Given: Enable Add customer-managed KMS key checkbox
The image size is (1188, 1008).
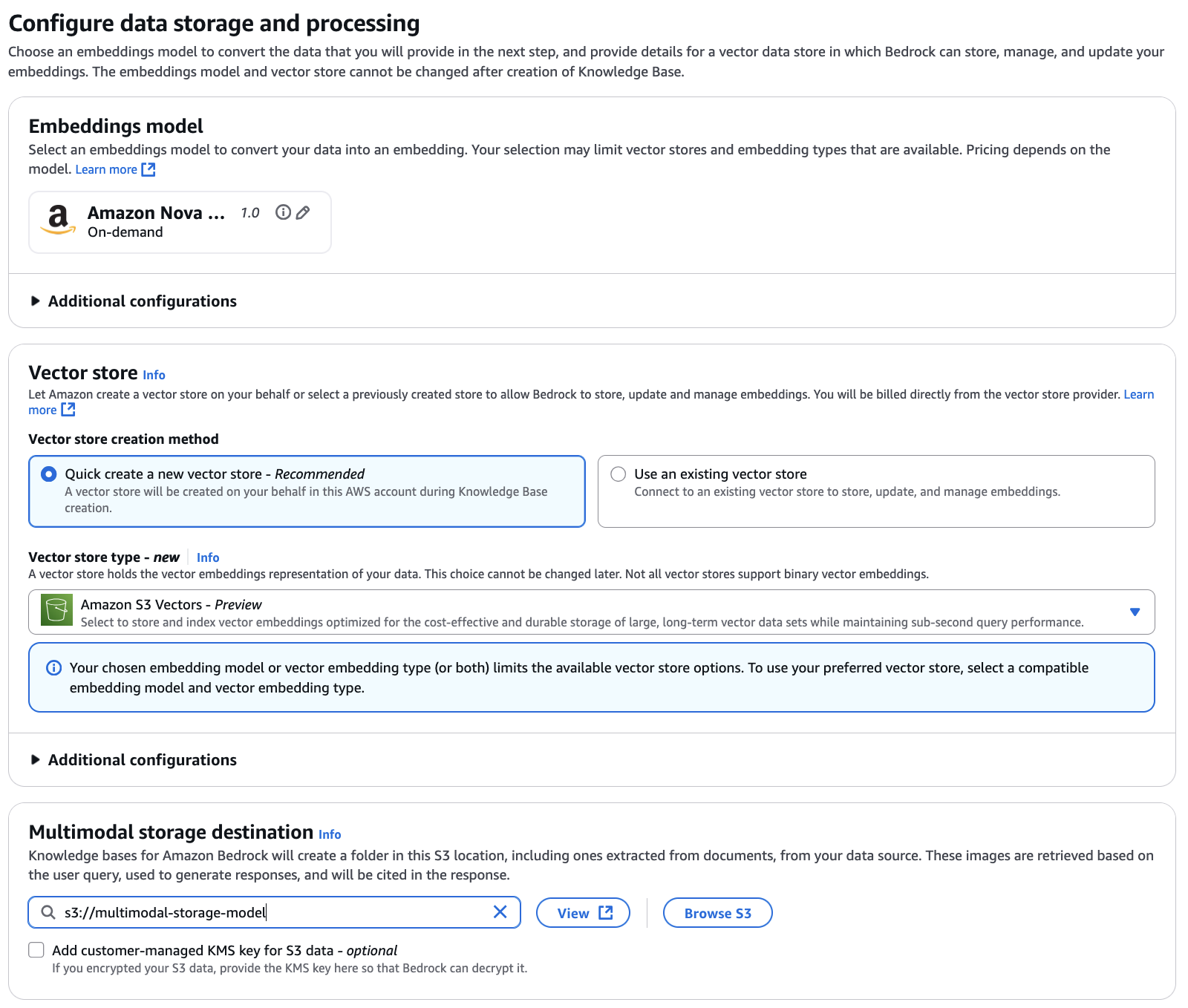Looking at the screenshot, I should pyautogui.click(x=36, y=950).
